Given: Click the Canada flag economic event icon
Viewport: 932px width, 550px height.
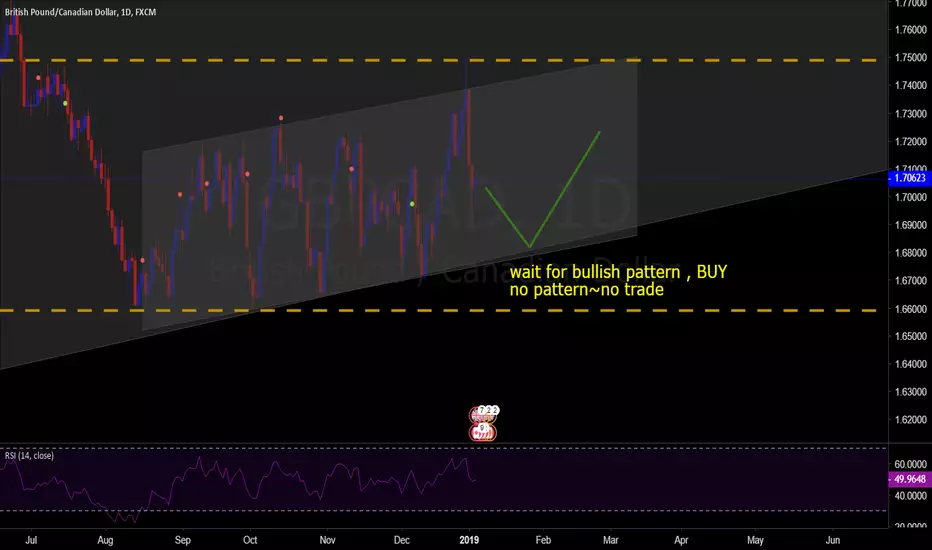Looking at the screenshot, I should pyautogui.click(x=482, y=432).
